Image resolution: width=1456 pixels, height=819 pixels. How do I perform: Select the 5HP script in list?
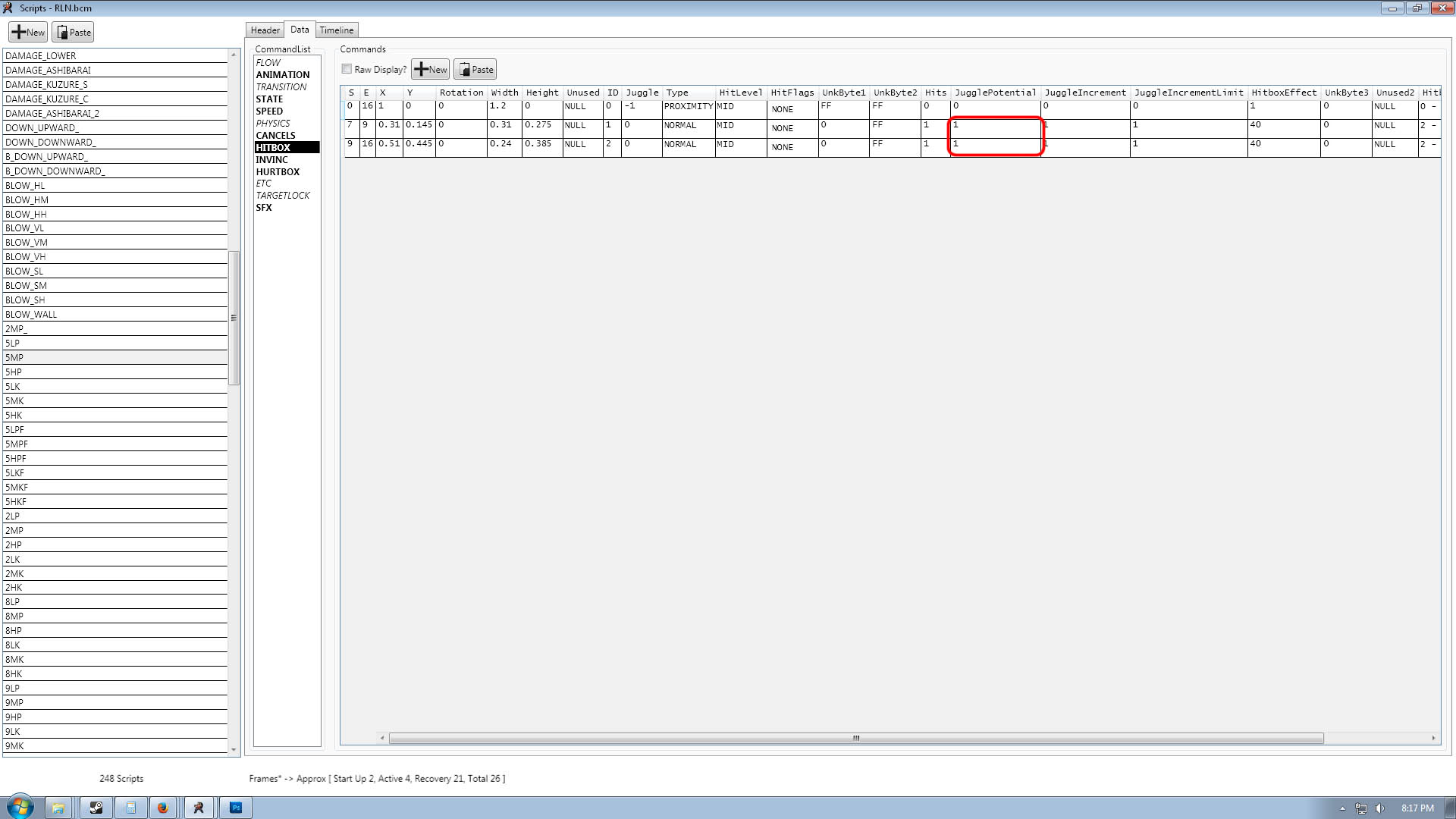tap(14, 372)
